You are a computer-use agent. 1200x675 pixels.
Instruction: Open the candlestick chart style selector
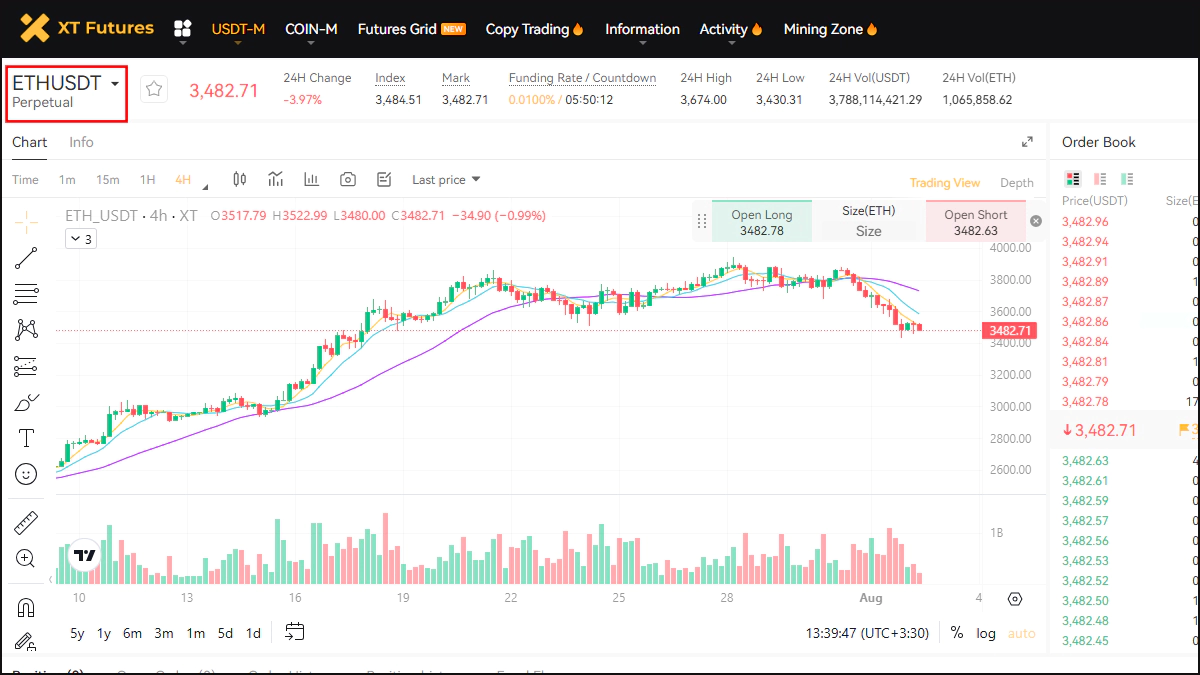tap(239, 180)
